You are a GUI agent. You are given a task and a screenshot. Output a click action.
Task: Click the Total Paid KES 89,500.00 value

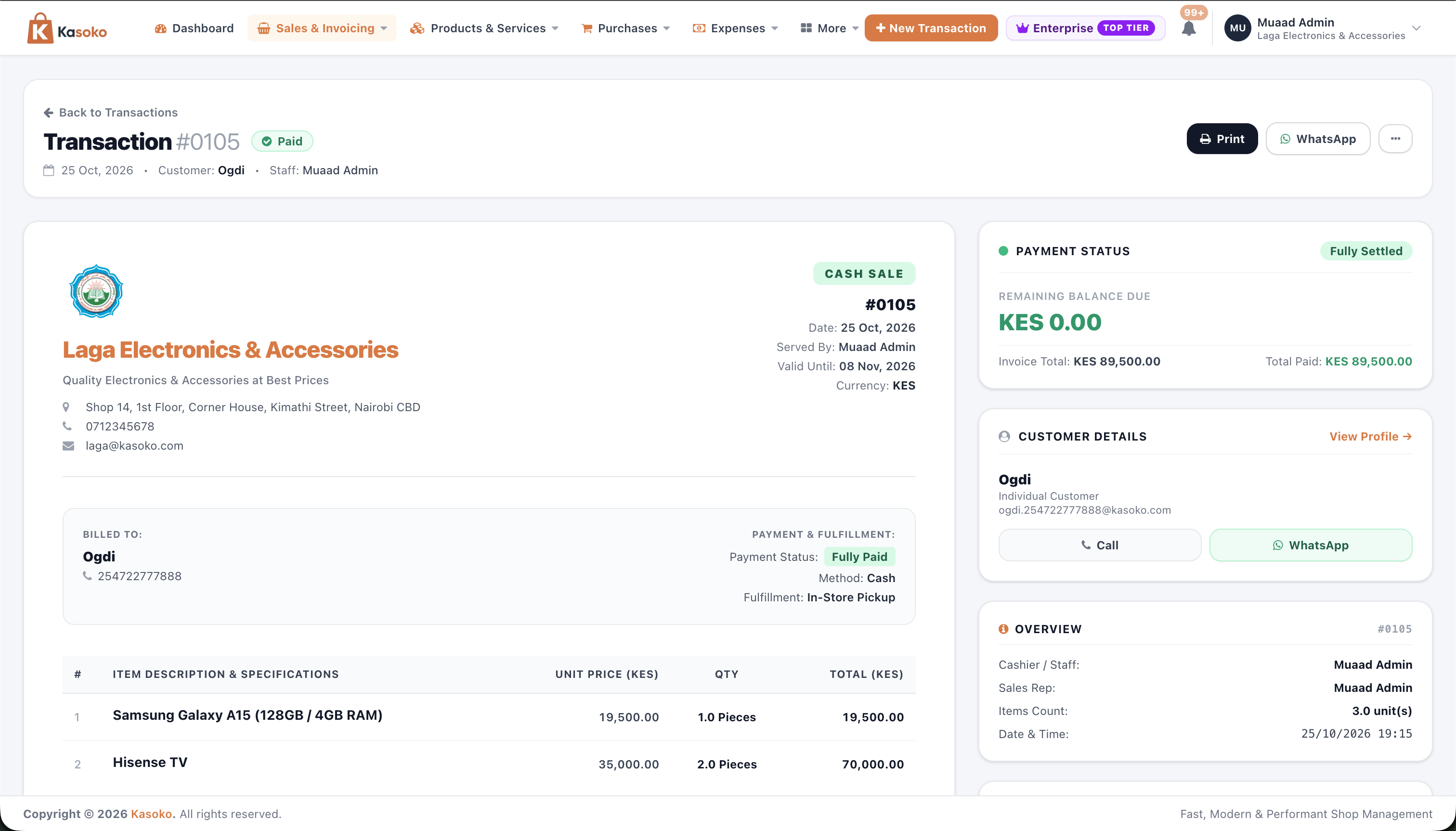(1369, 361)
